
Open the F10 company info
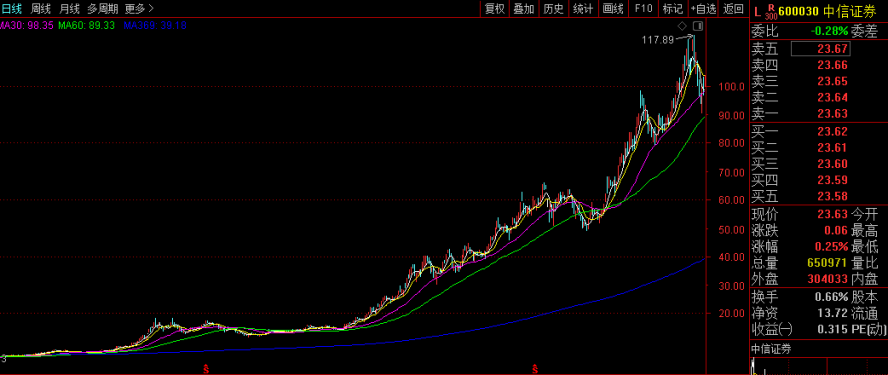click(643, 8)
